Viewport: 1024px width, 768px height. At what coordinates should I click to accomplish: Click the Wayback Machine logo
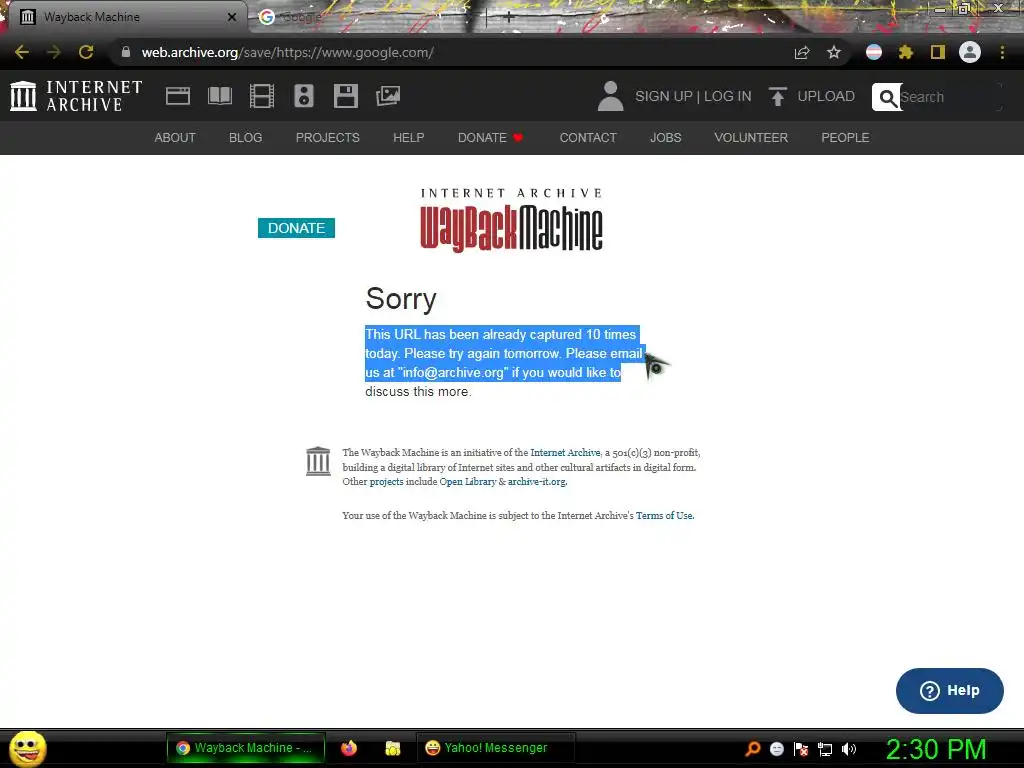tap(511, 220)
